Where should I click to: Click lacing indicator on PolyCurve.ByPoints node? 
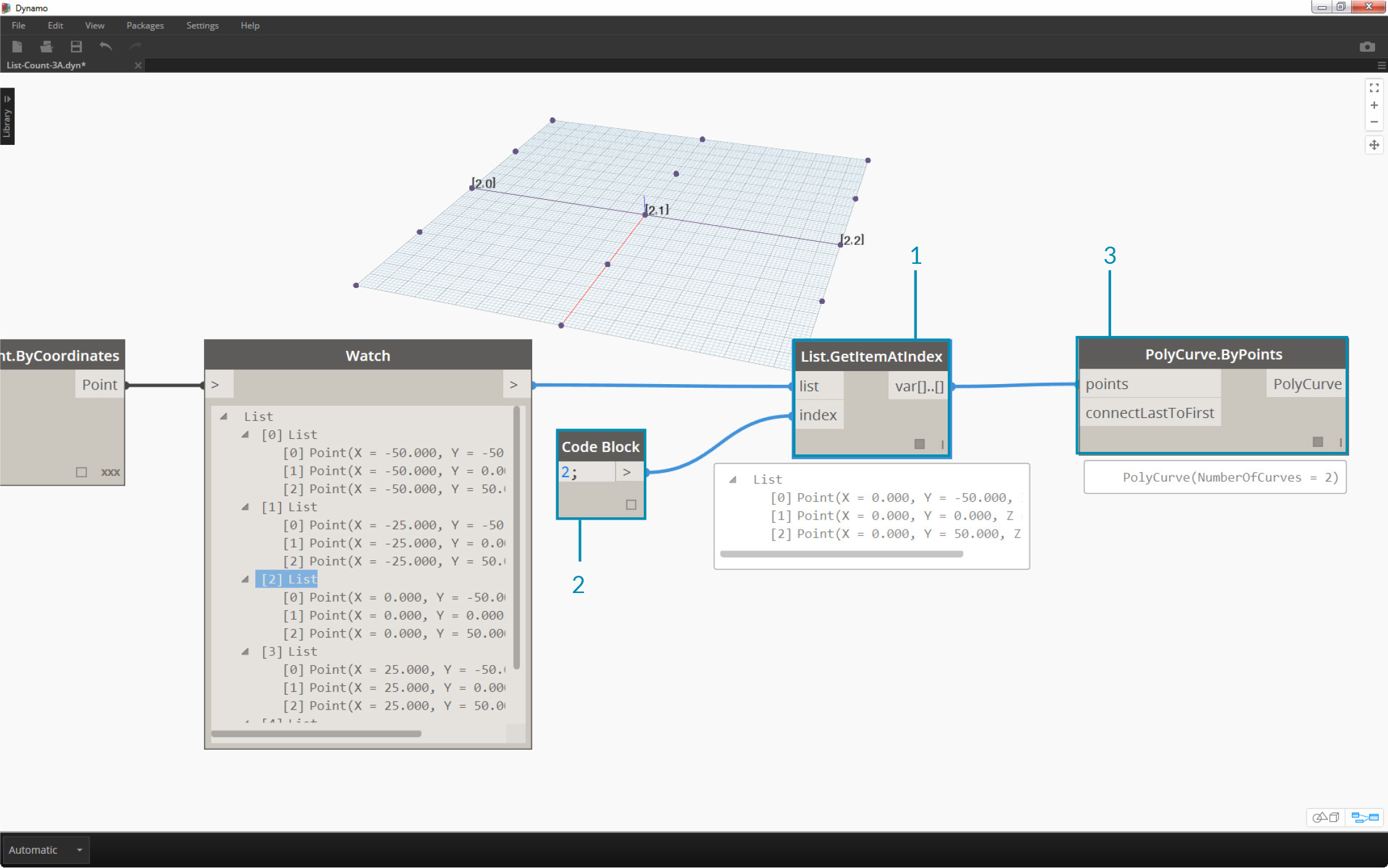click(x=1341, y=442)
